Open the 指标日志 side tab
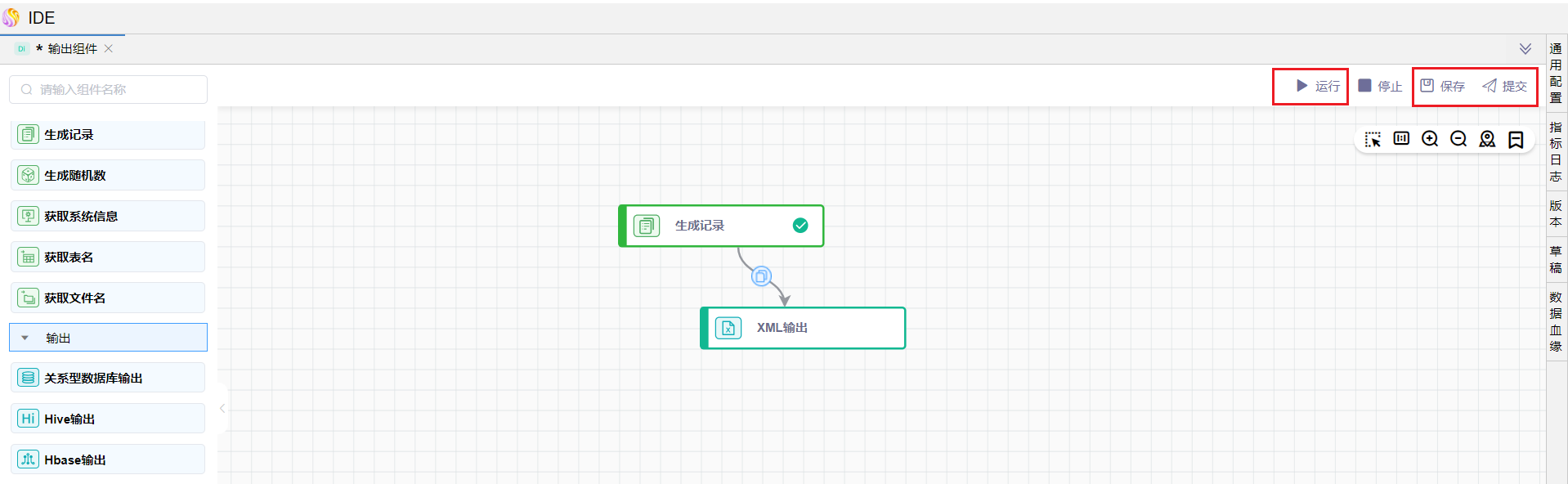 (1556, 151)
